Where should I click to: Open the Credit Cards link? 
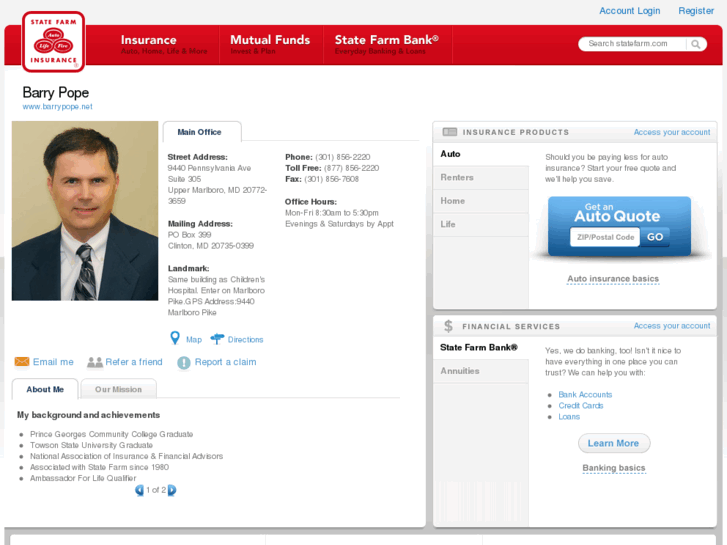coord(580,406)
